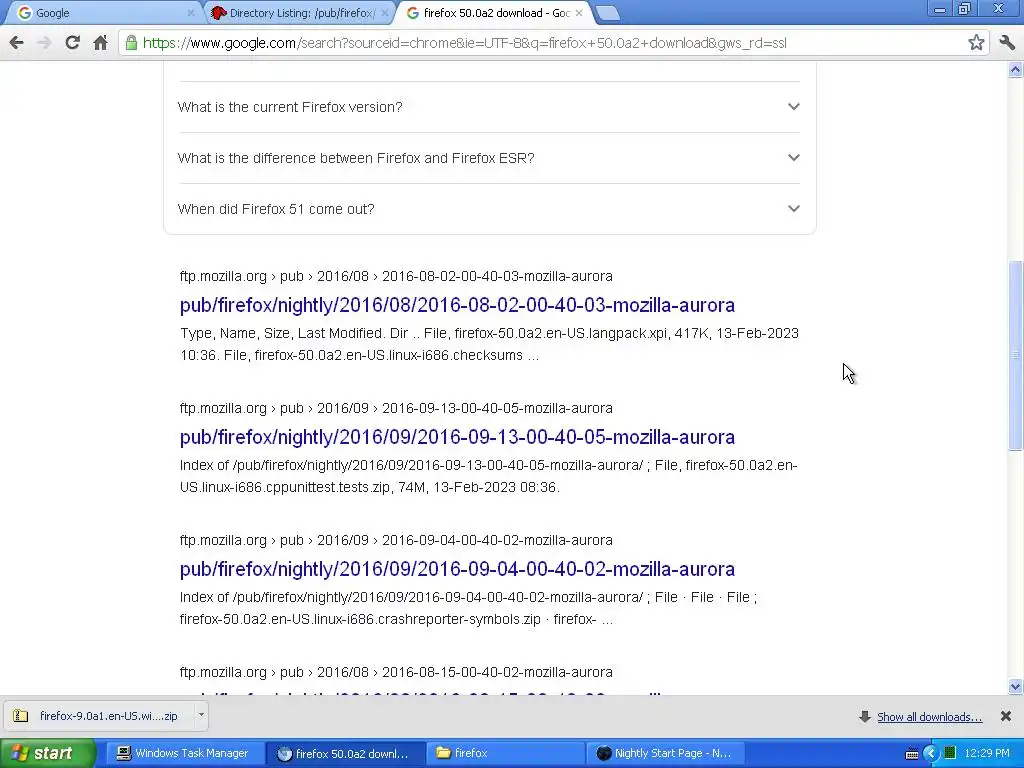Expand 'What is the current Firefox version?'
The height and width of the screenshot is (768, 1024).
pos(488,107)
